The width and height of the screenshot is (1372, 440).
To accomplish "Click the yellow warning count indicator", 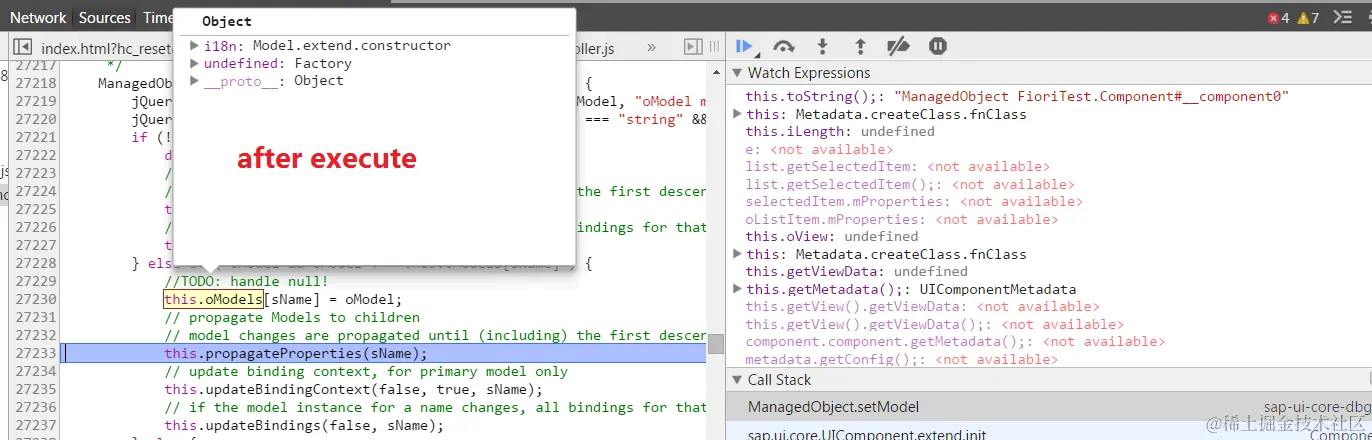I will coord(1308,18).
